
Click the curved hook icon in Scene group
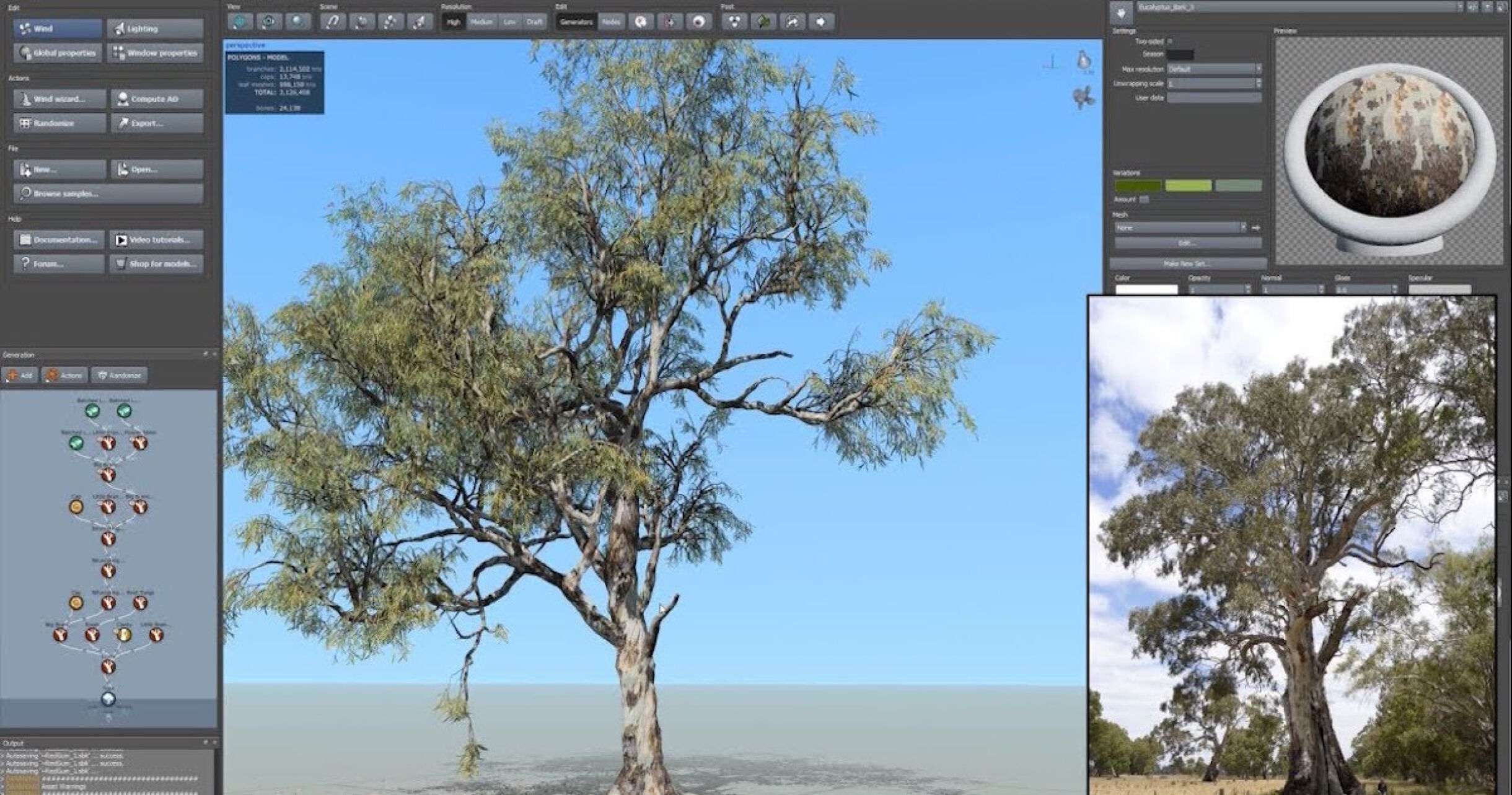click(x=333, y=22)
